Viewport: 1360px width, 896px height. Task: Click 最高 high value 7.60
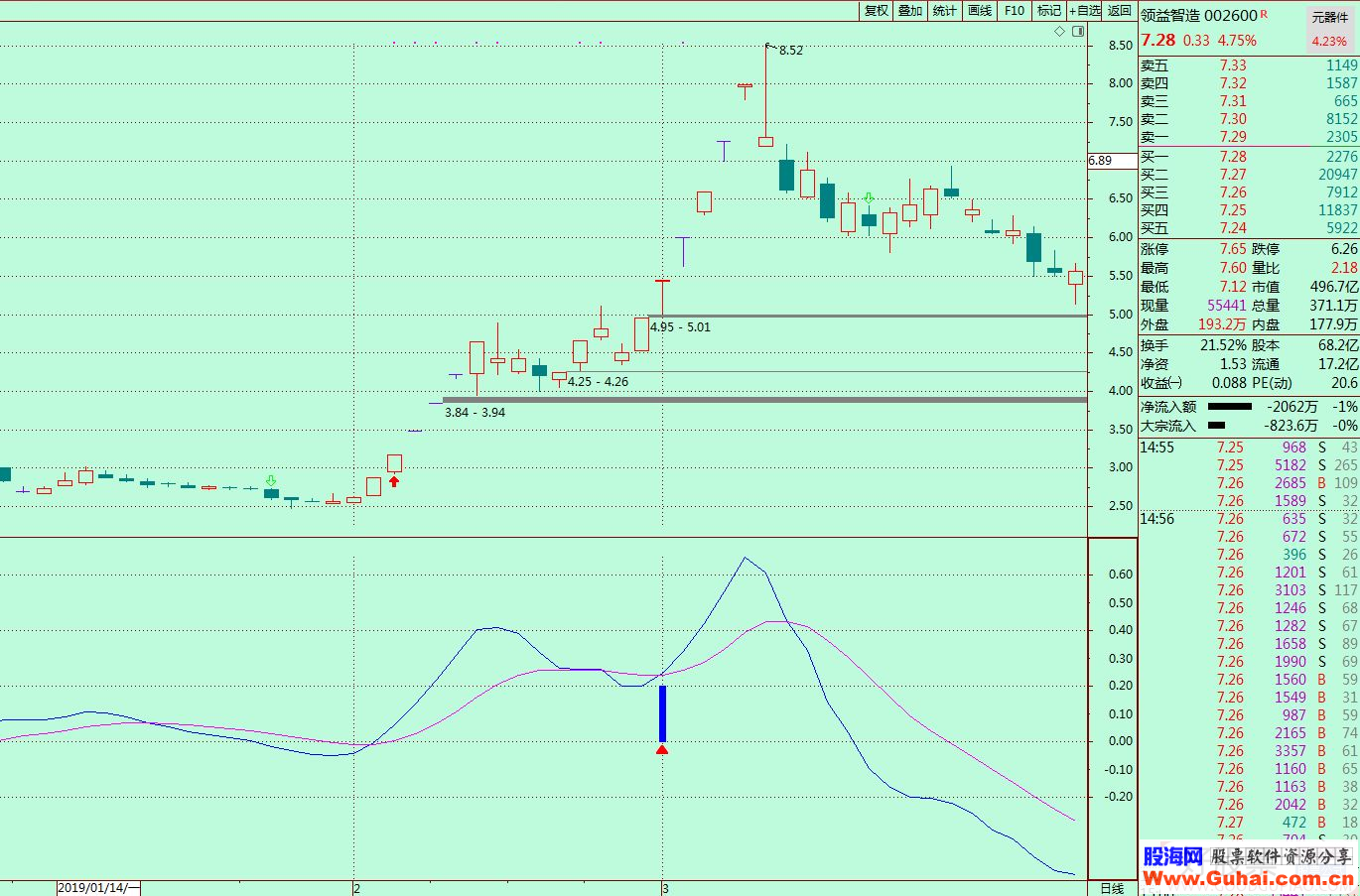click(x=1233, y=268)
